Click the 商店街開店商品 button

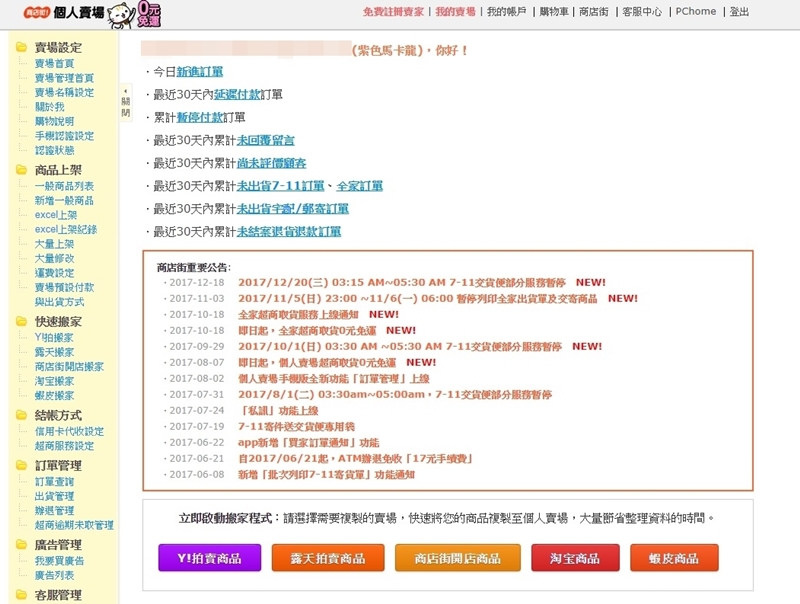click(458, 558)
